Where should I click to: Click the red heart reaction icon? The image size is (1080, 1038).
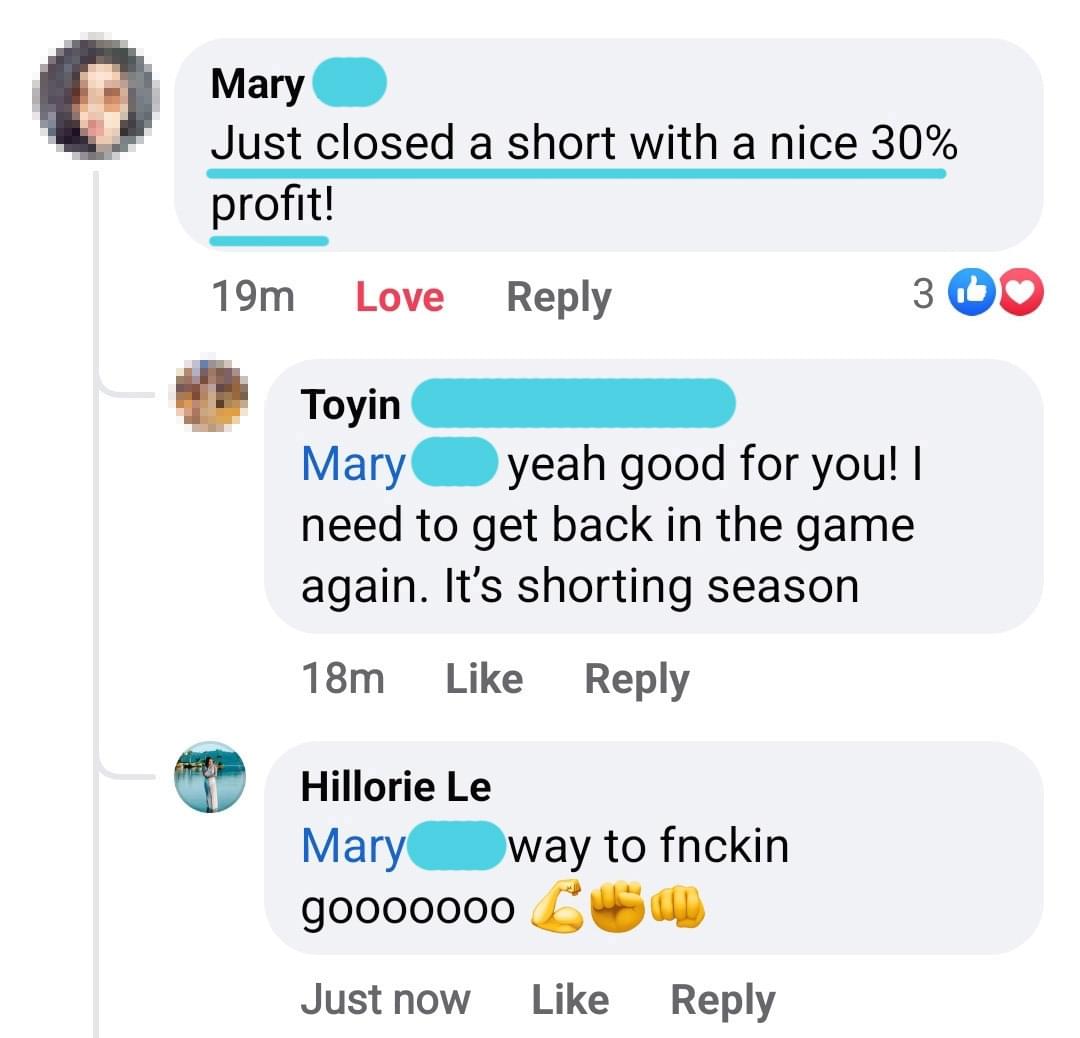1021,293
